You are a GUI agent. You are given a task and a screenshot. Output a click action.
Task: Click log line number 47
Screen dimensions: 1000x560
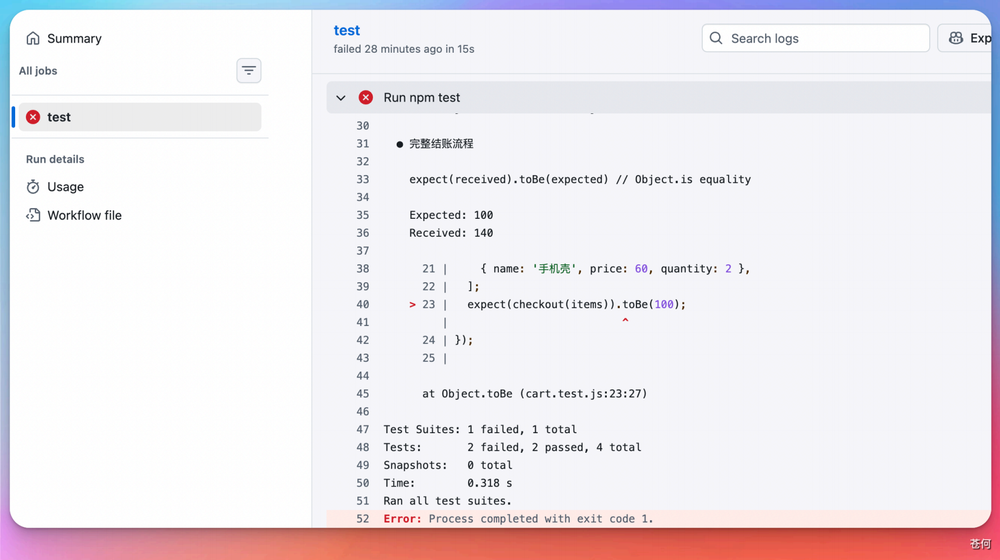362,429
